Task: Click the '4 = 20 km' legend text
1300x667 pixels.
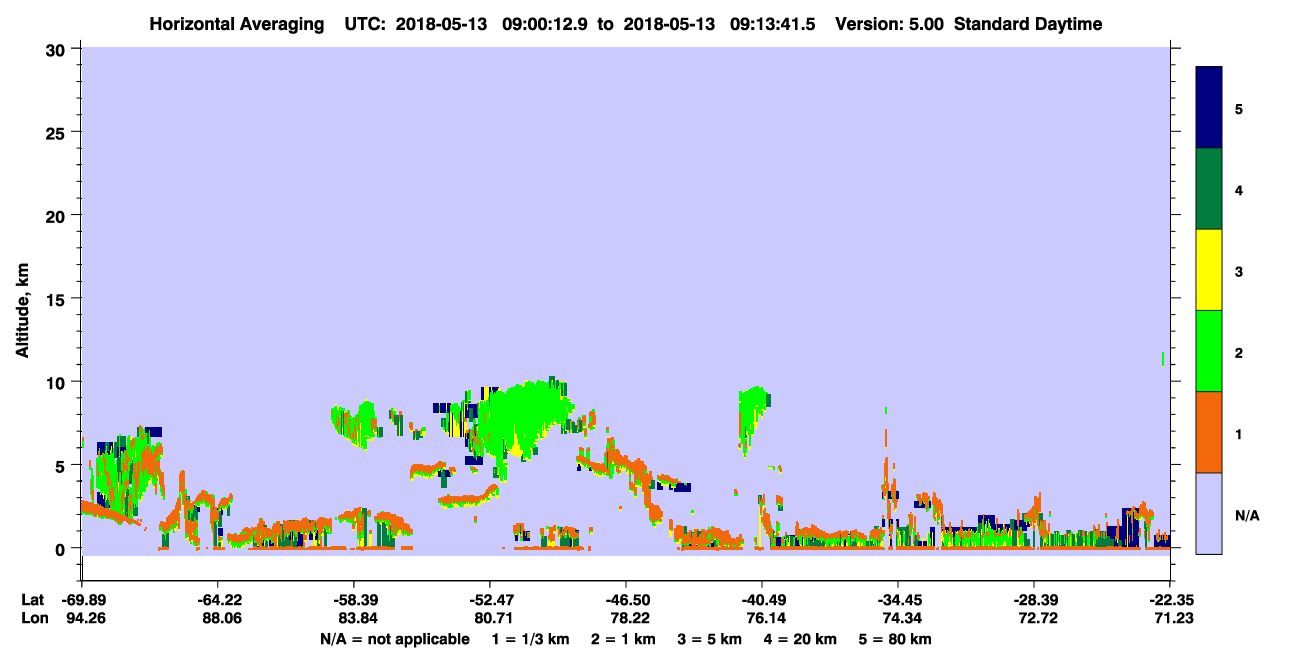Action: 799,639
